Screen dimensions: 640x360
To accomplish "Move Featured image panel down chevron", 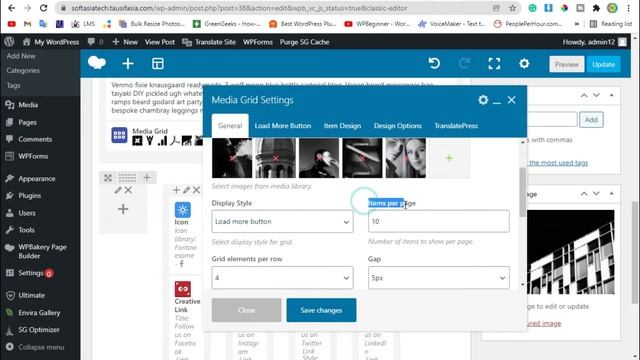I will [x=596, y=193].
